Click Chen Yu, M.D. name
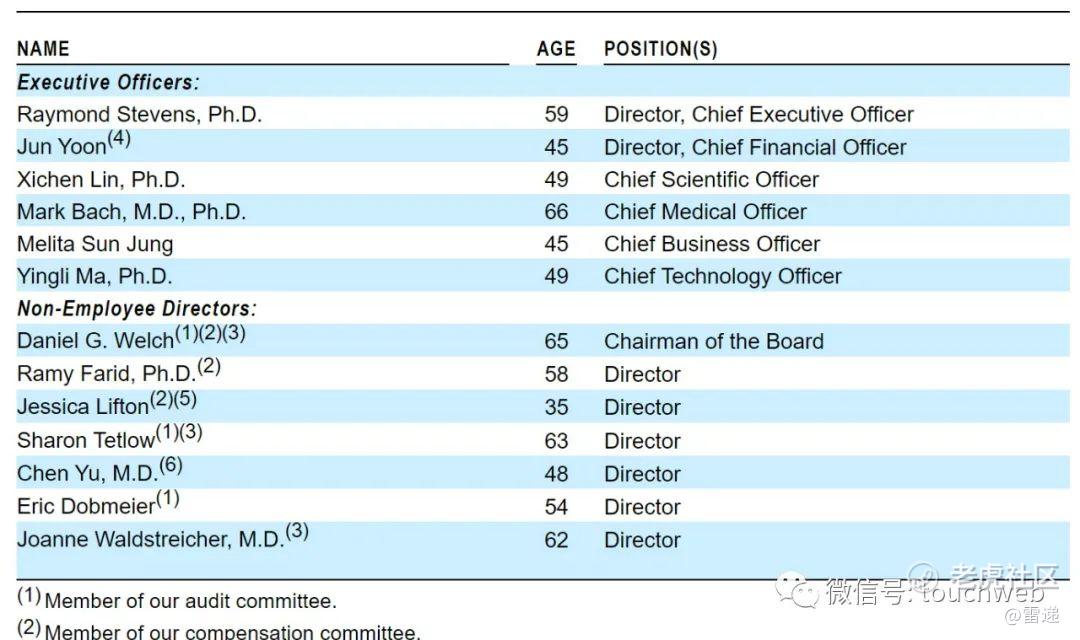The image size is (1080, 640). click(87, 474)
